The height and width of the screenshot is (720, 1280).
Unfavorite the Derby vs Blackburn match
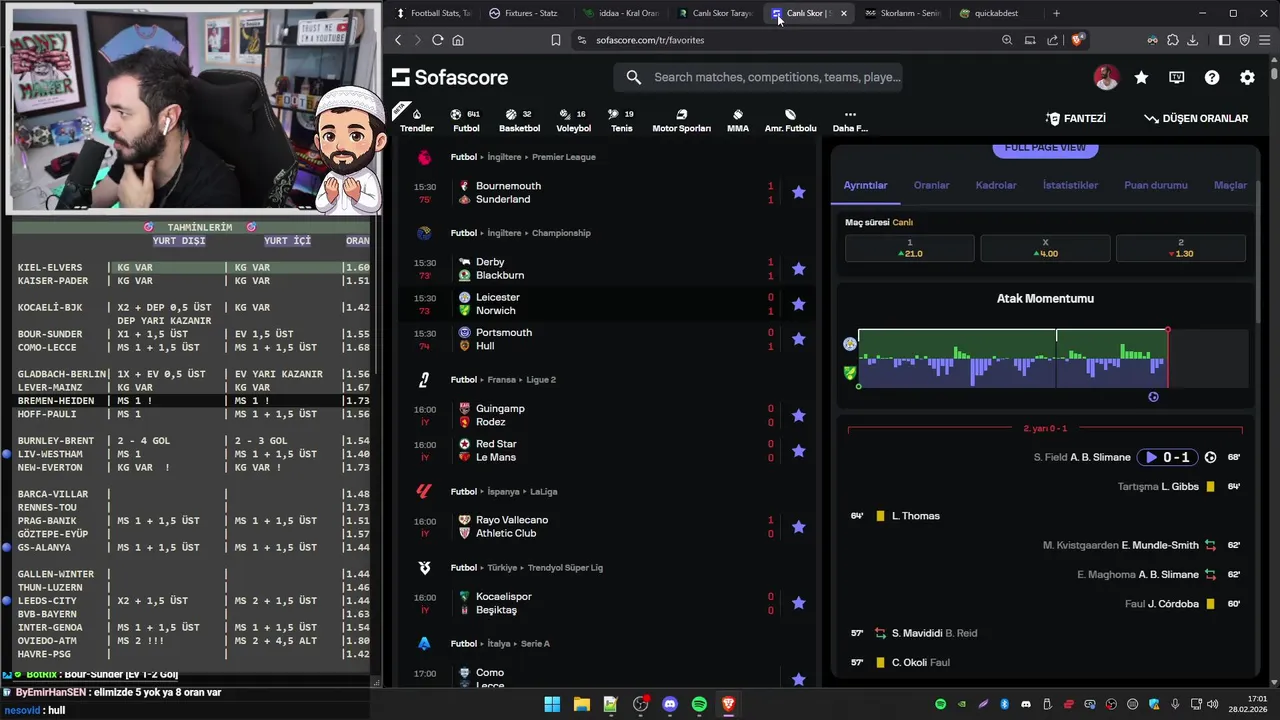798,268
